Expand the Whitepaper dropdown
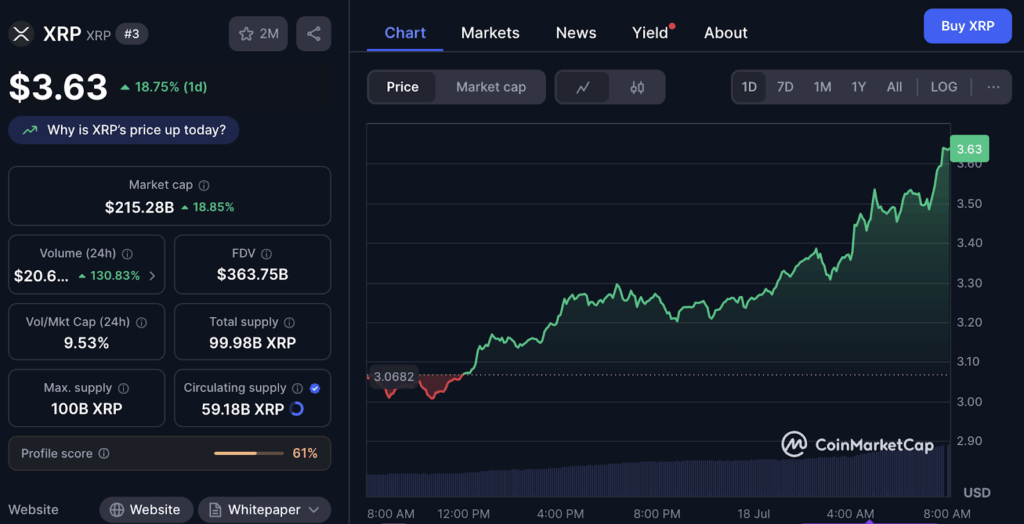The height and width of the screenshot is (524, 1024). [x=314, y=510]
